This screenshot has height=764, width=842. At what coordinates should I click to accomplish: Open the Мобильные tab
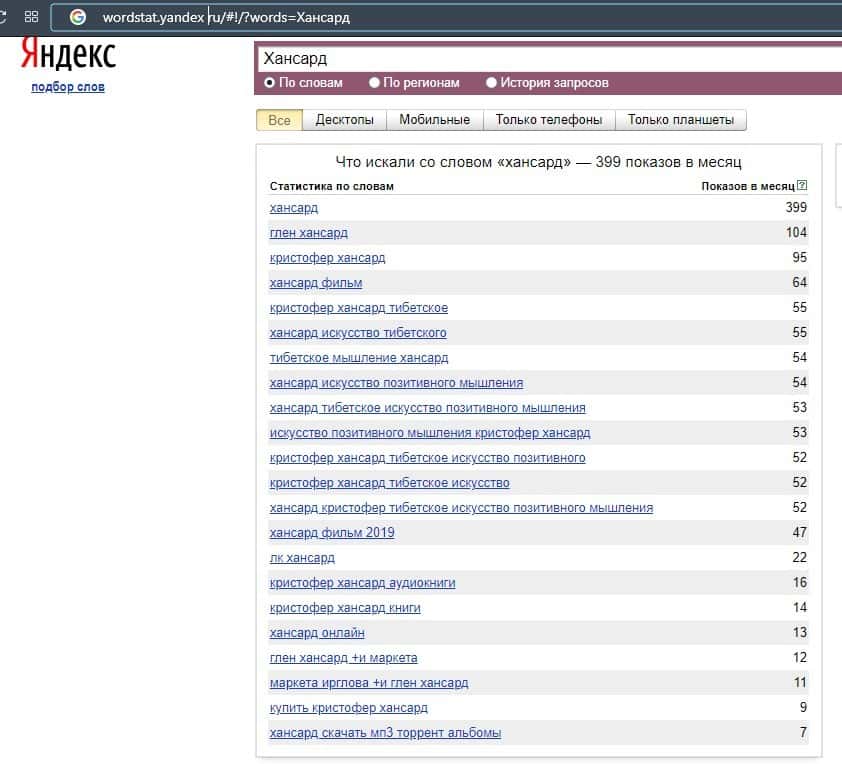434,120
